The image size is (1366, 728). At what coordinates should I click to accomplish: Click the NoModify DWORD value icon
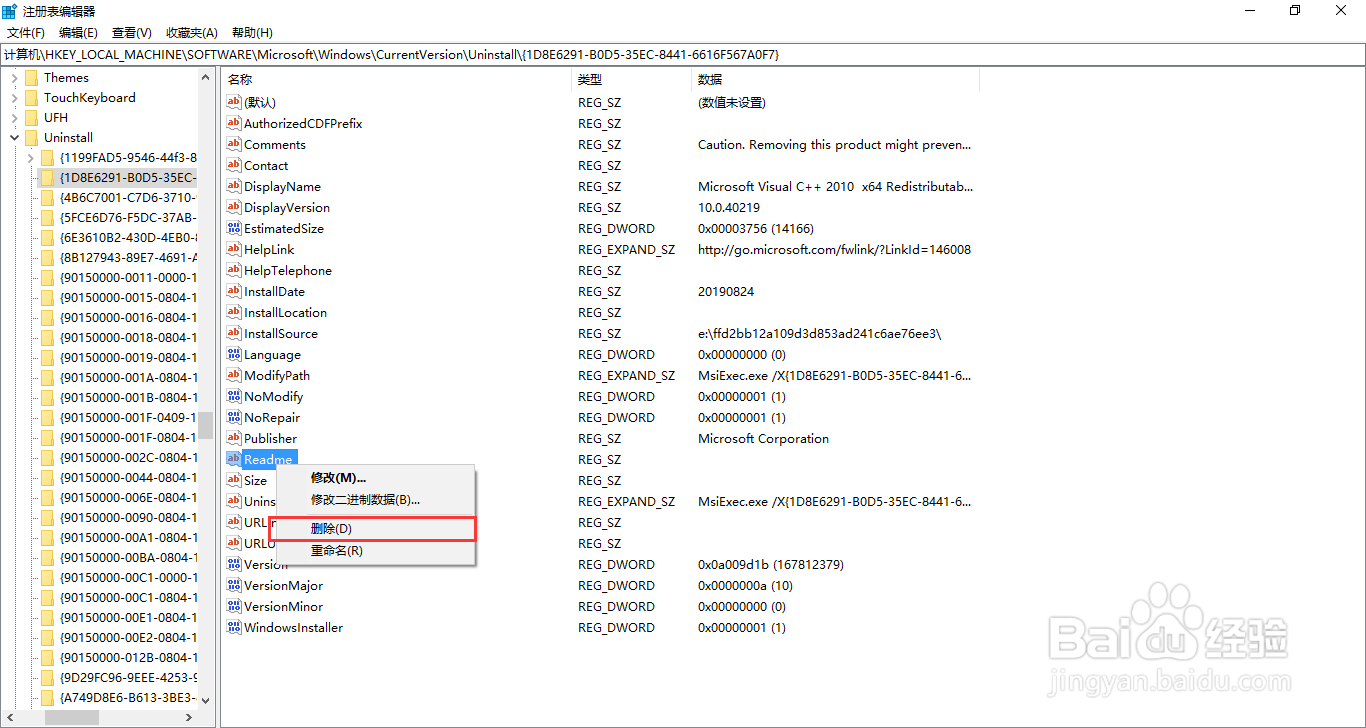click(234, 396)
